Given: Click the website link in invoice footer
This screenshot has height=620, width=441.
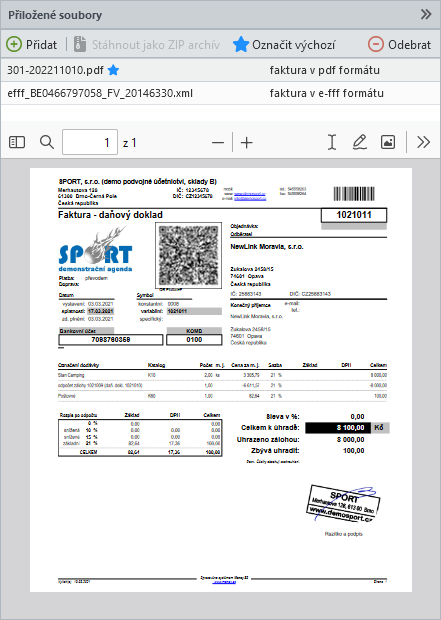Looking at the screenshot, I should [x=224, y=582].
